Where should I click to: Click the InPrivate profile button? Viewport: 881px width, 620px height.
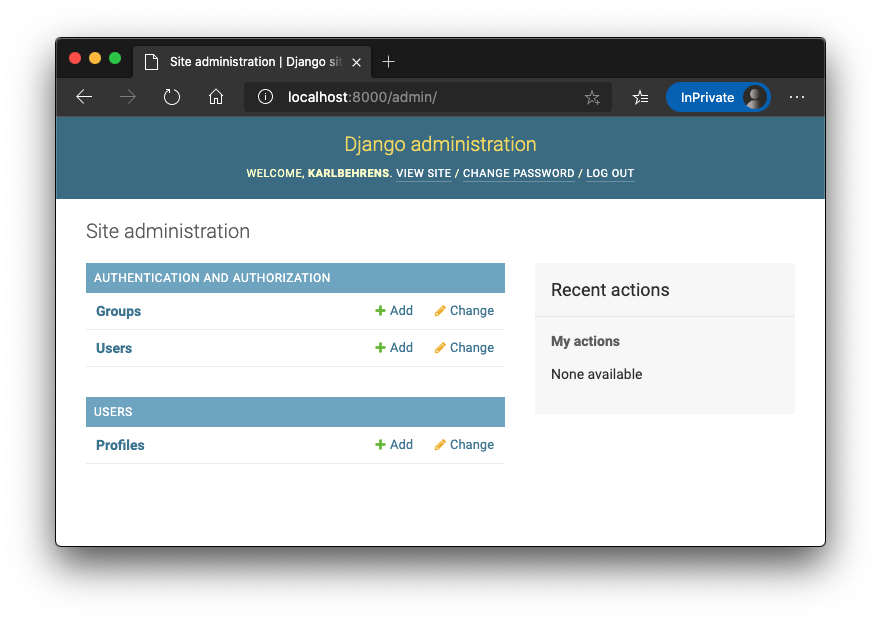(718, 97)
